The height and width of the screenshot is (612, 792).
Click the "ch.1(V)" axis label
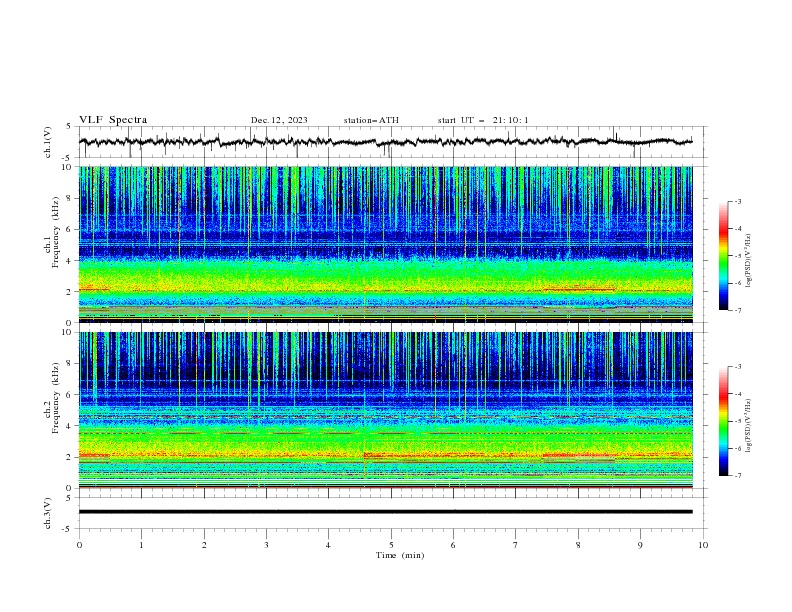(x=48, y=142)
